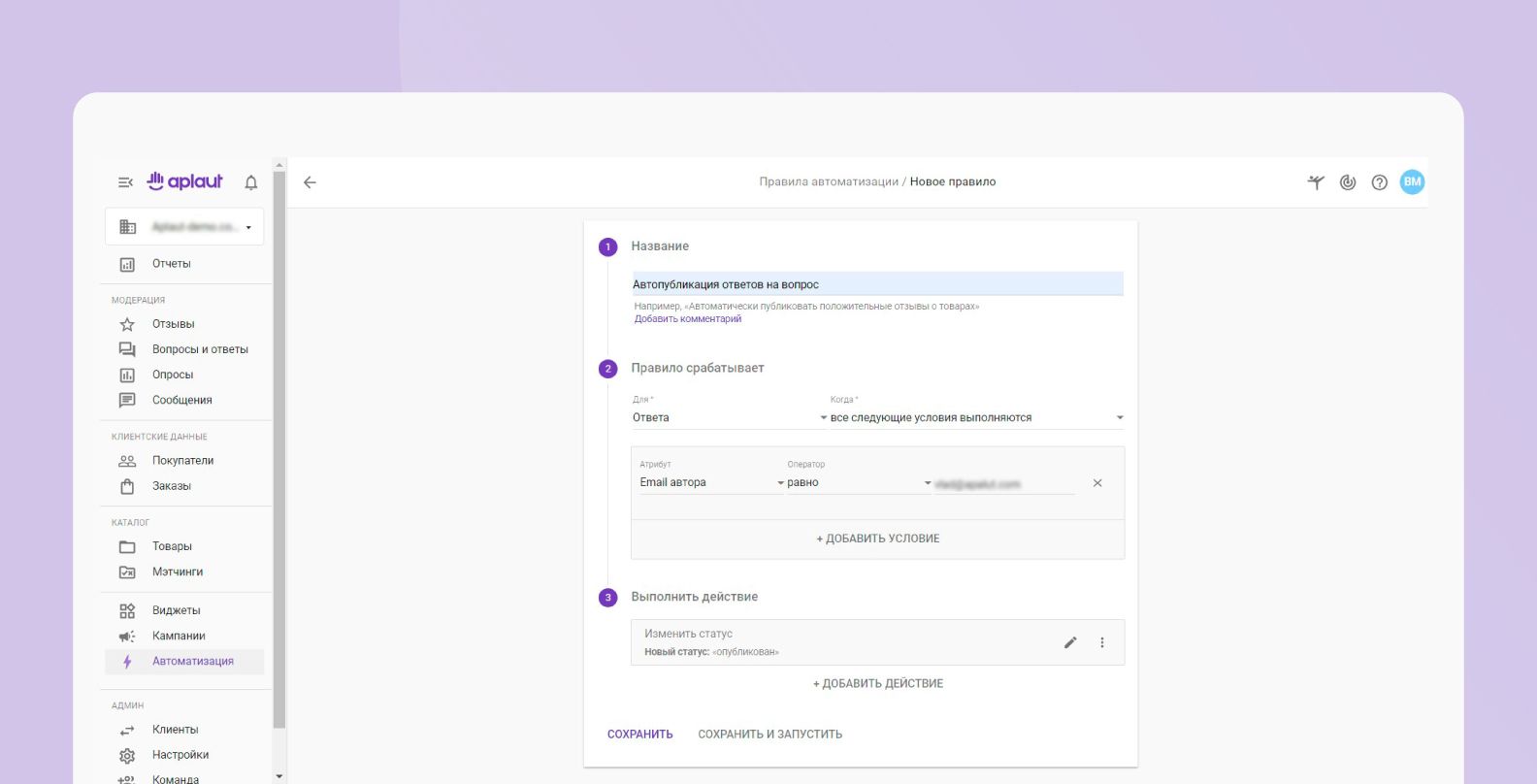
Task: Open the three-dot menu for the action
Action: (1102, 642)
